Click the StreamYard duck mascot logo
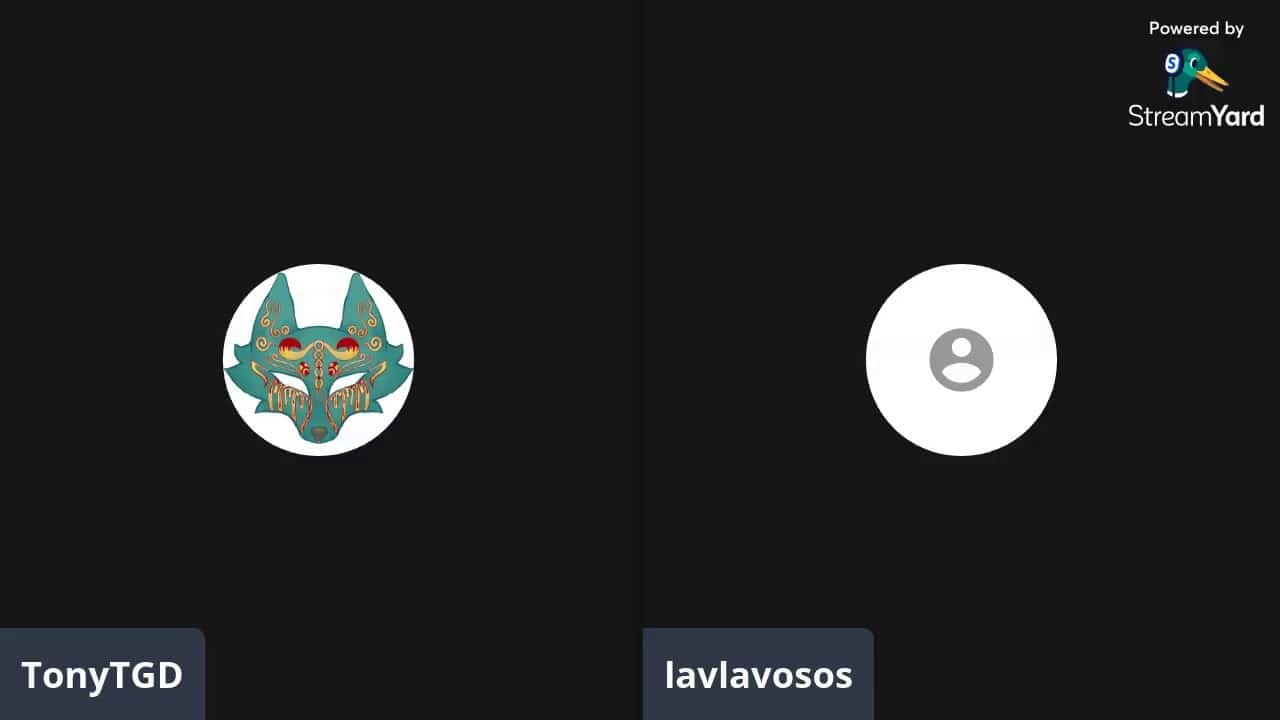This screenshot has width=1280, height=720. (x=1195, y=73)
